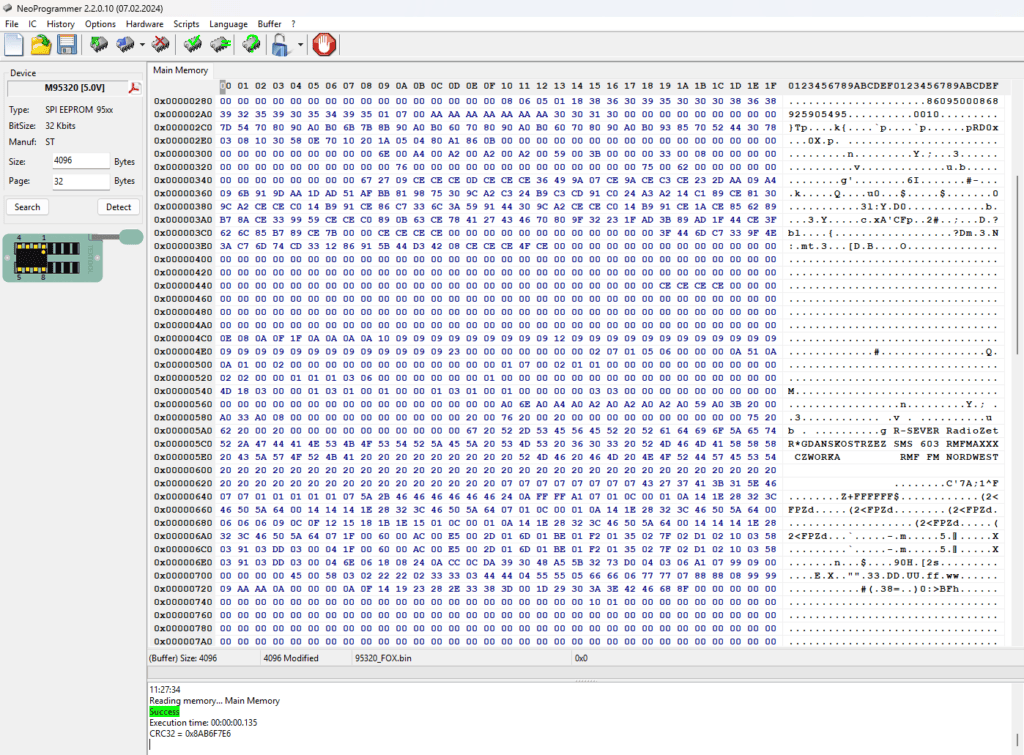Viewport: 1024px width, 755px height.
Task: Click the Read IC chip icon
Action: [x=99, y=44]
